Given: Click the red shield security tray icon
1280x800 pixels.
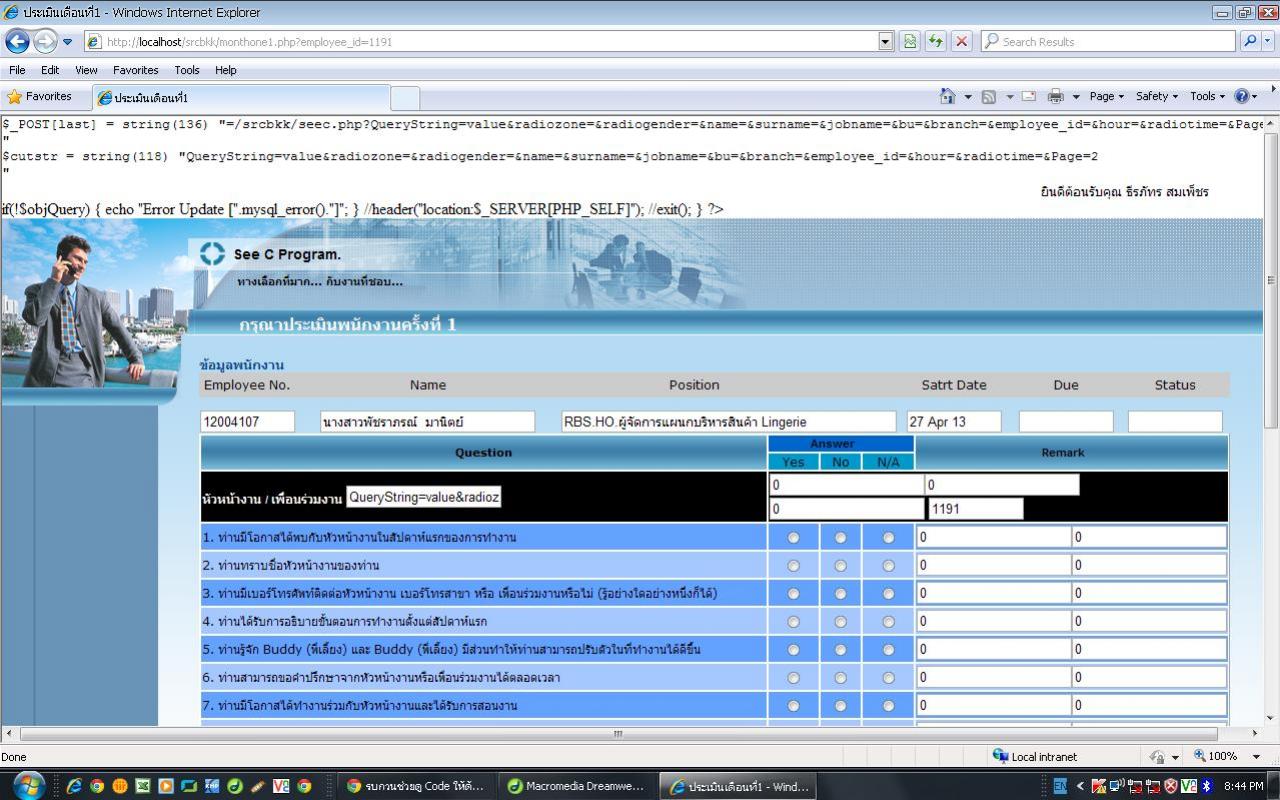Looking at the screenshot, I should (1171, 786).
